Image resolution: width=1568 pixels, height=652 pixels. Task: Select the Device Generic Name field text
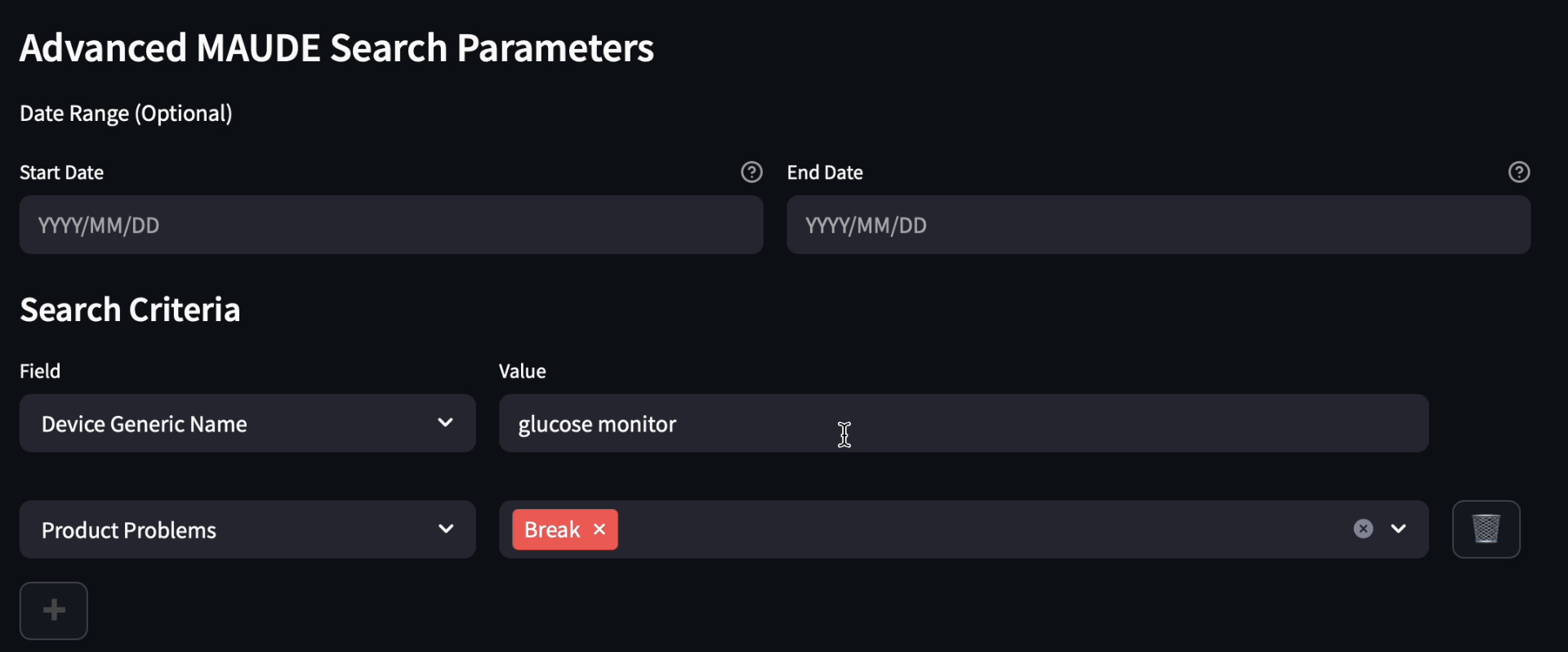pyautogui.click(x=145, y=424)
